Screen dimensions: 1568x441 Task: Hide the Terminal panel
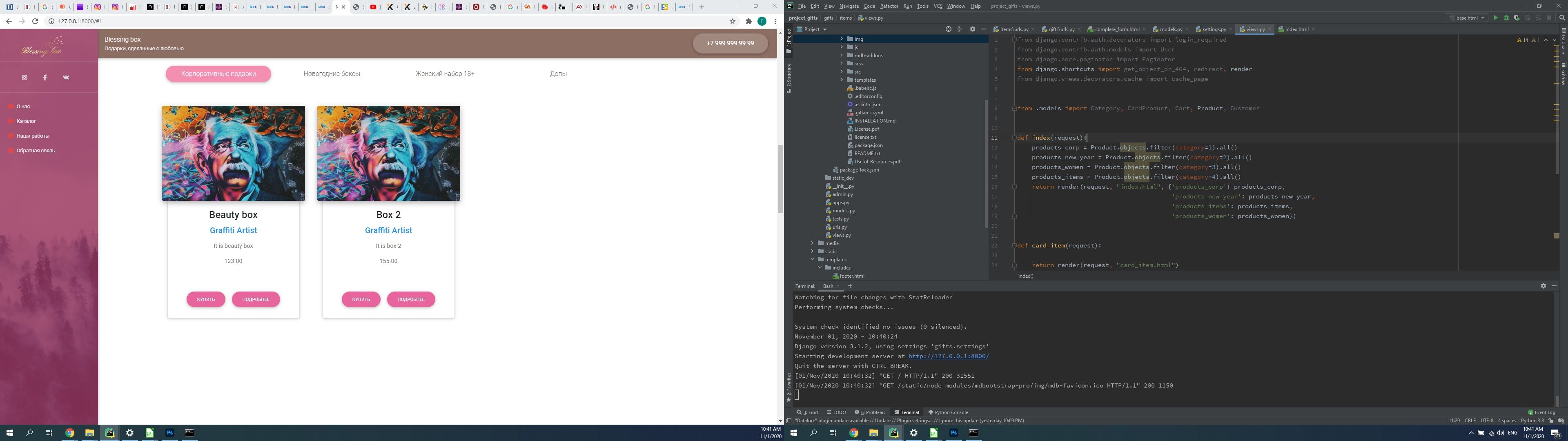coord(1554,286)
